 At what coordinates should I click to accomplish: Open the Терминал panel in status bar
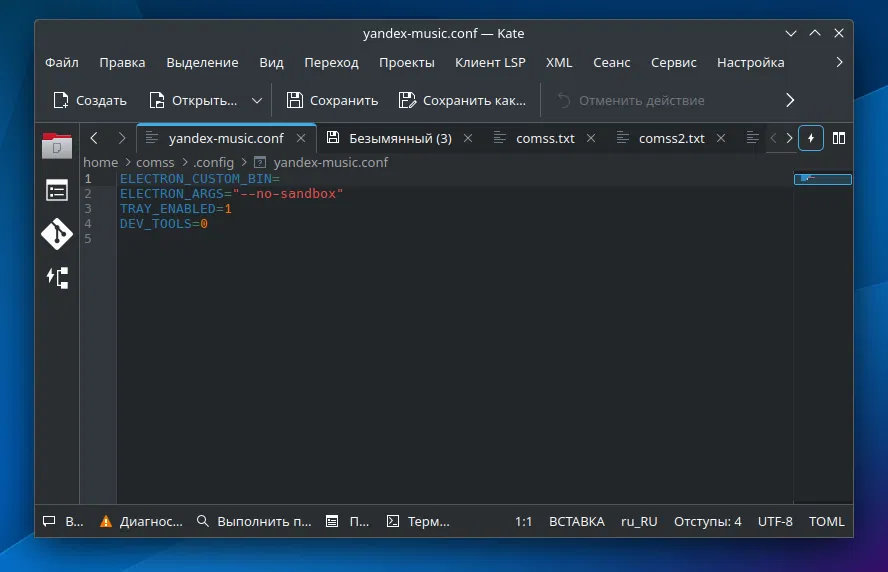point(418,521)
